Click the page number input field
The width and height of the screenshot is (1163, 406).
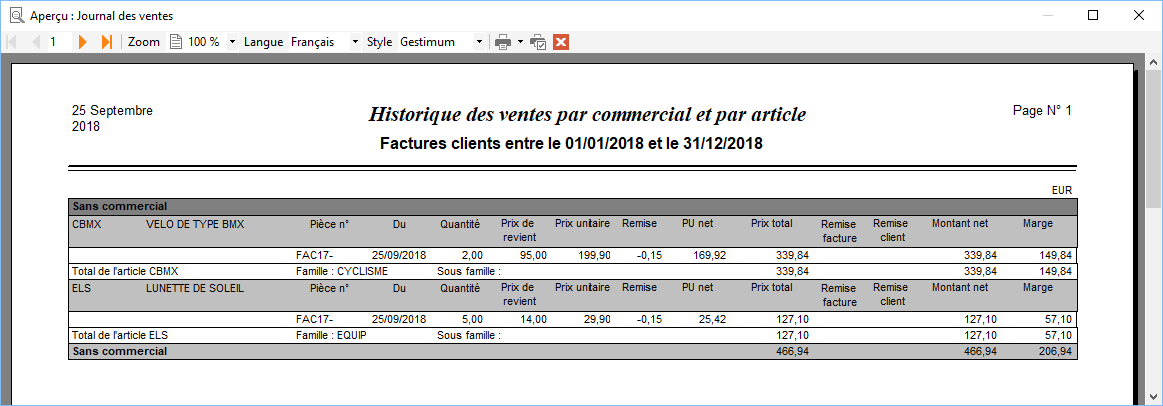(x=59, y=42)
